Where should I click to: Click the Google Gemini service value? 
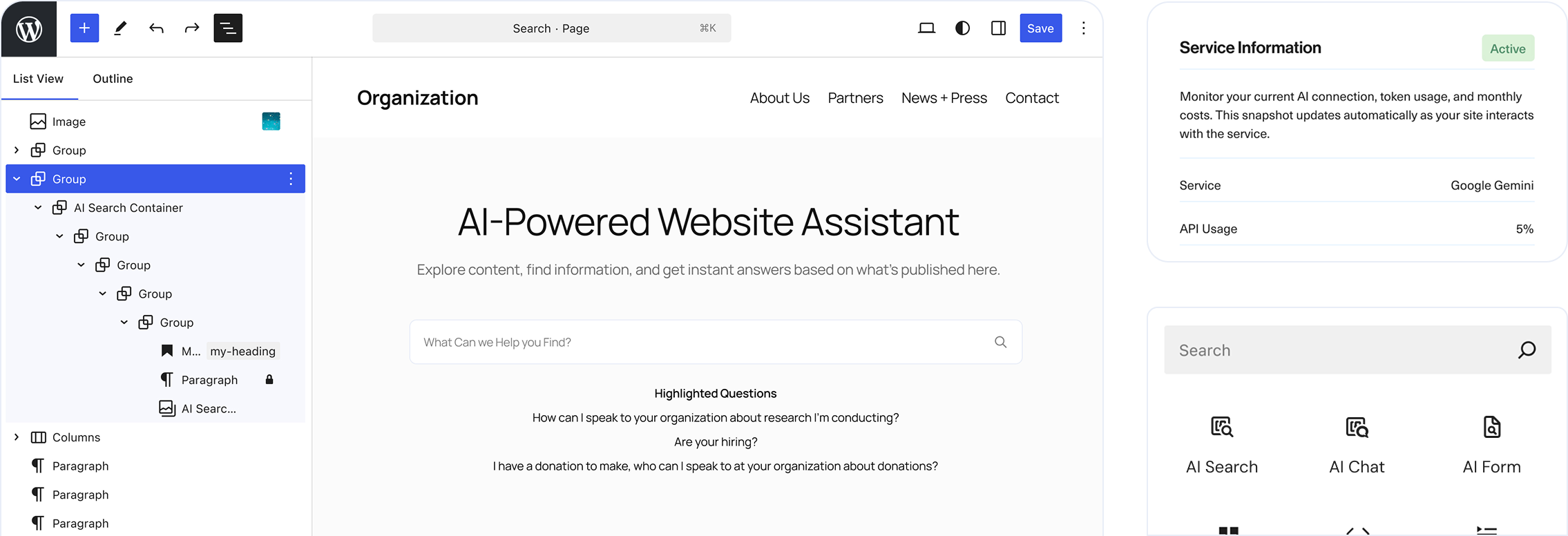[x=1492, y=185]
